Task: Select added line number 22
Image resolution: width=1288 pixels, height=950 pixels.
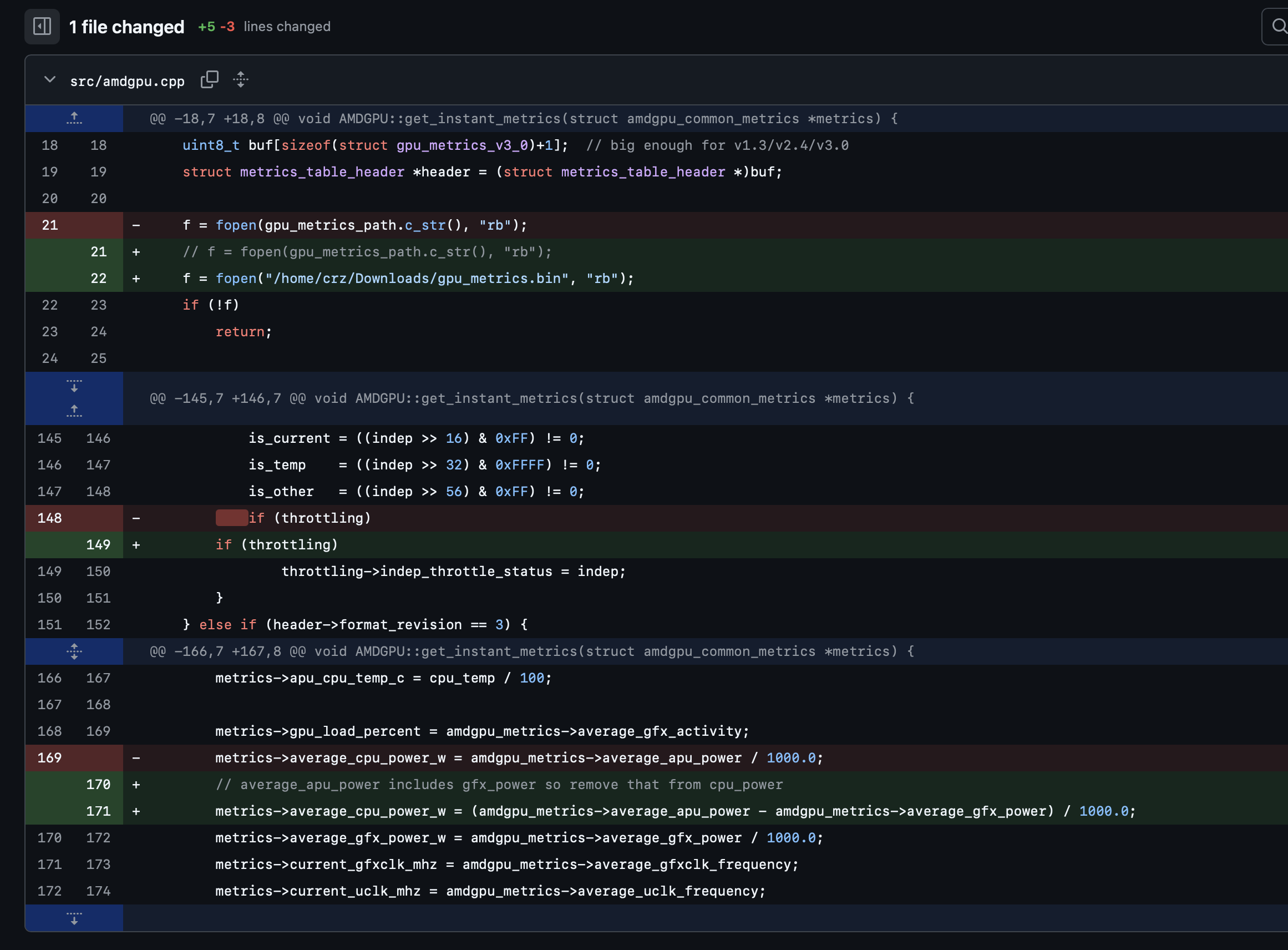Action: point(98,279)
